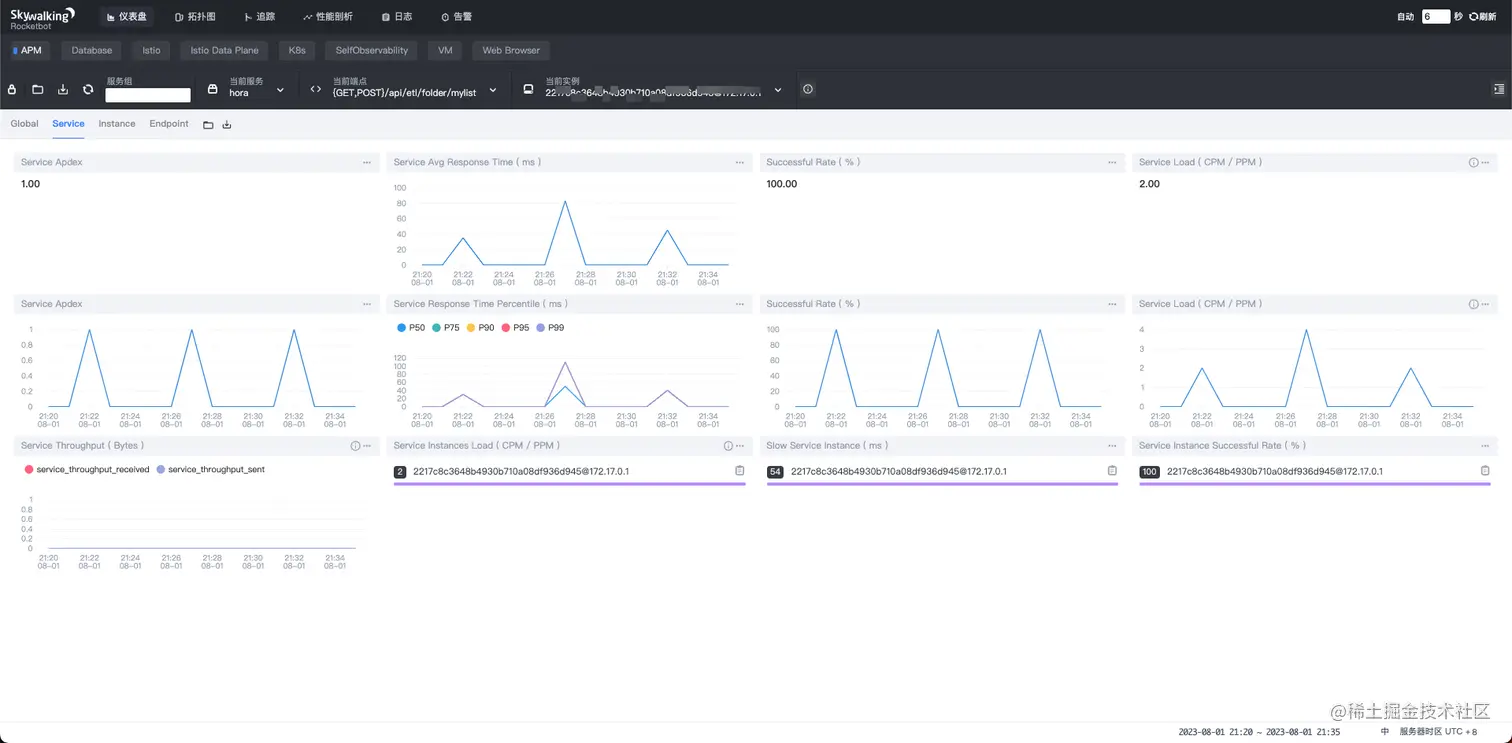Open the 仪表盘 dashboard menu

tap(126, 17)
